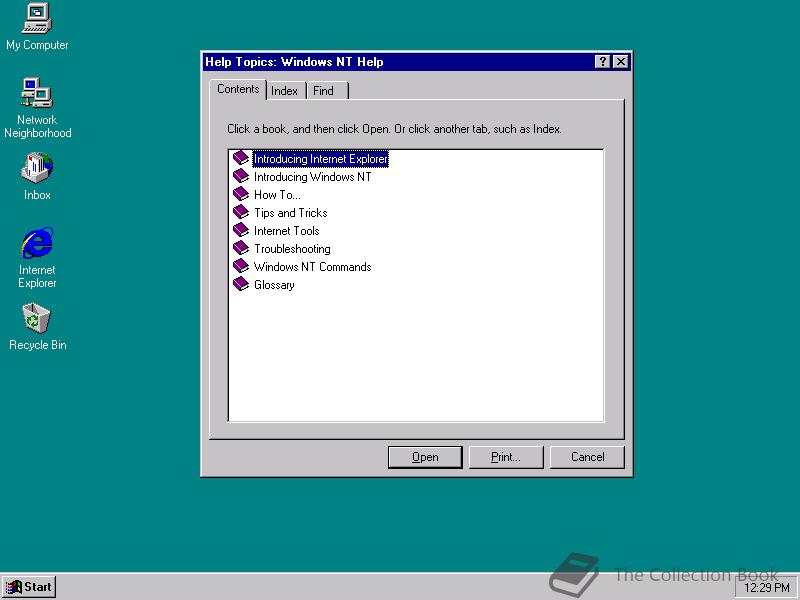Image resolution: width=800 pixels, height=600 pixels.
Task: Select the Introducing Internet Explorer topic
Action: (x=320, y=159)
